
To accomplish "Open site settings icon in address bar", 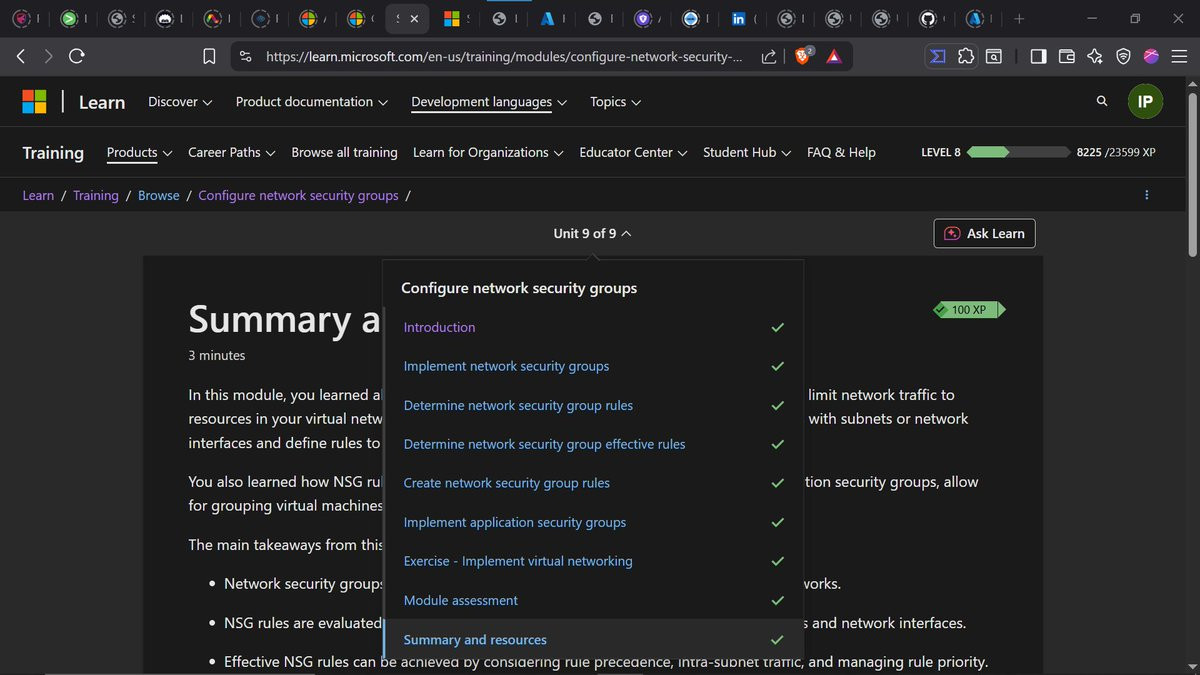I will tap(245, 57).
